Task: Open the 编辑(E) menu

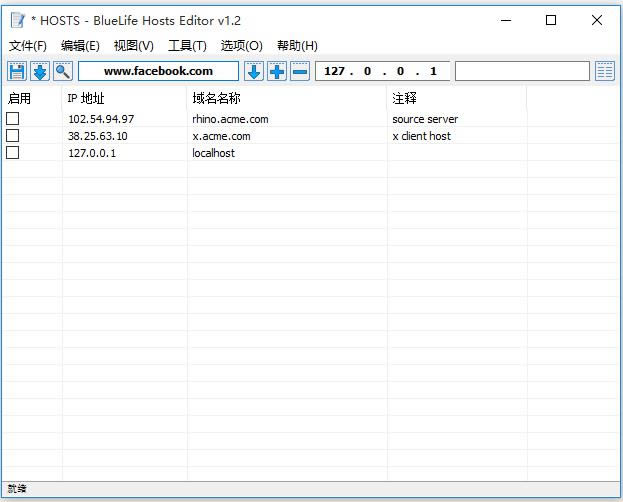Action: [x=80, y=46]
